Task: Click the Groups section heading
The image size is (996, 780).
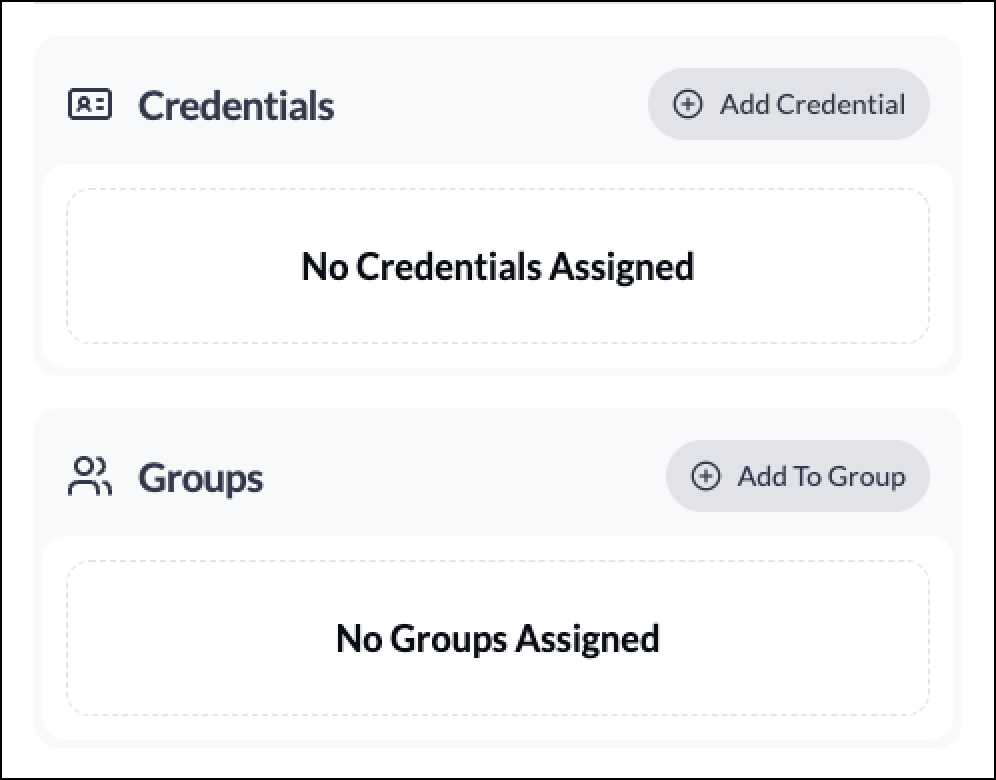Action: point(200,478)
